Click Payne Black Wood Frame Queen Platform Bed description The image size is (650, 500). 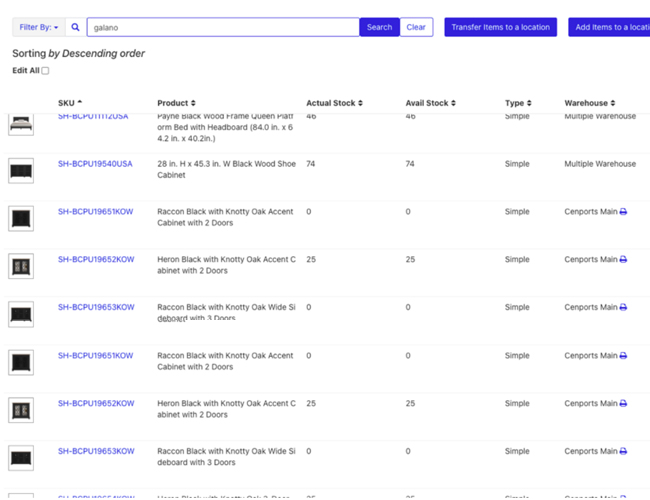pyautogui.click(x=226, y=127)
